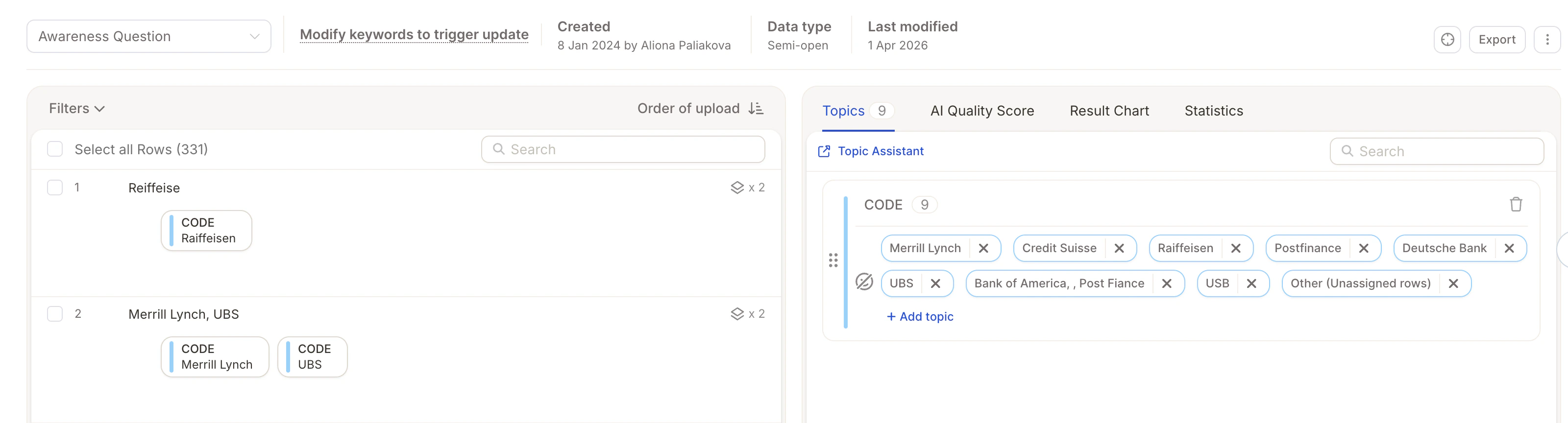
Task: Click the layers icon on Reiffeise row
Action: coord(737,187)
